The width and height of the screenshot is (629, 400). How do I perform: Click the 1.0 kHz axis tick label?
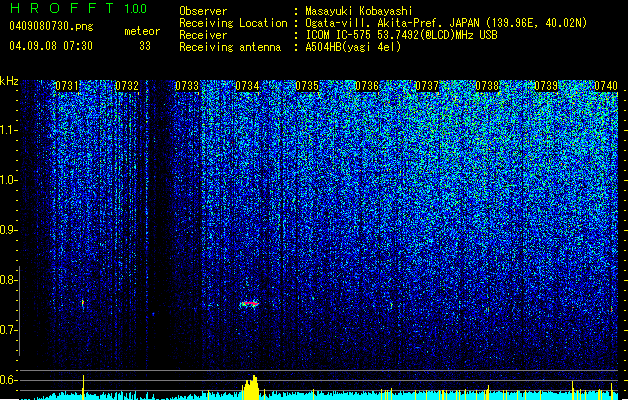tap(8, 180)
